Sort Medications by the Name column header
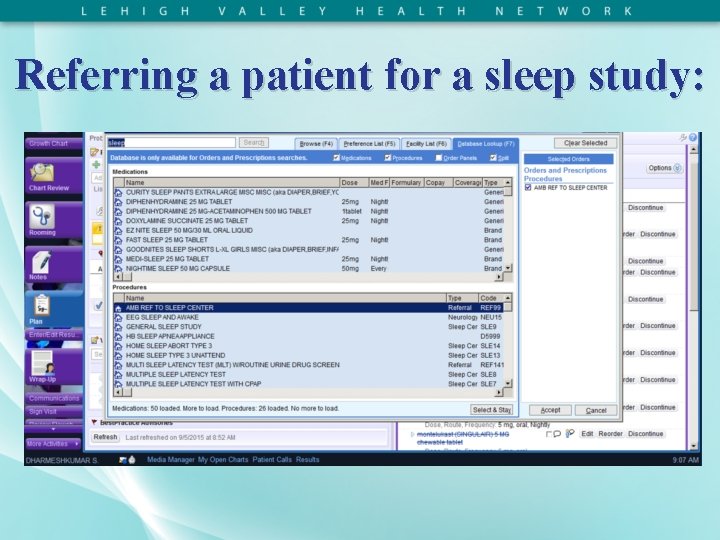The width and height of the screenshot is (720, 540). point(232,182)
